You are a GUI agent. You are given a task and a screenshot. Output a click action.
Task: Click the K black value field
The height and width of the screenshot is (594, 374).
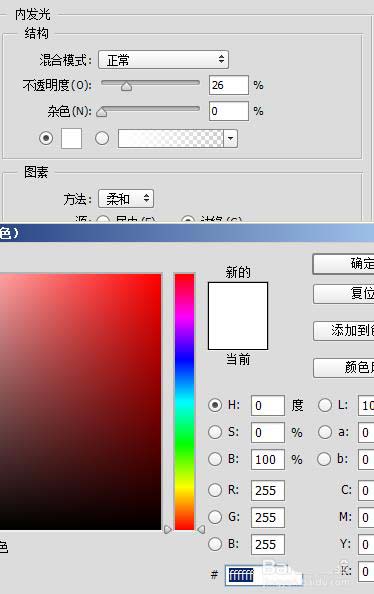click(366, 571)
